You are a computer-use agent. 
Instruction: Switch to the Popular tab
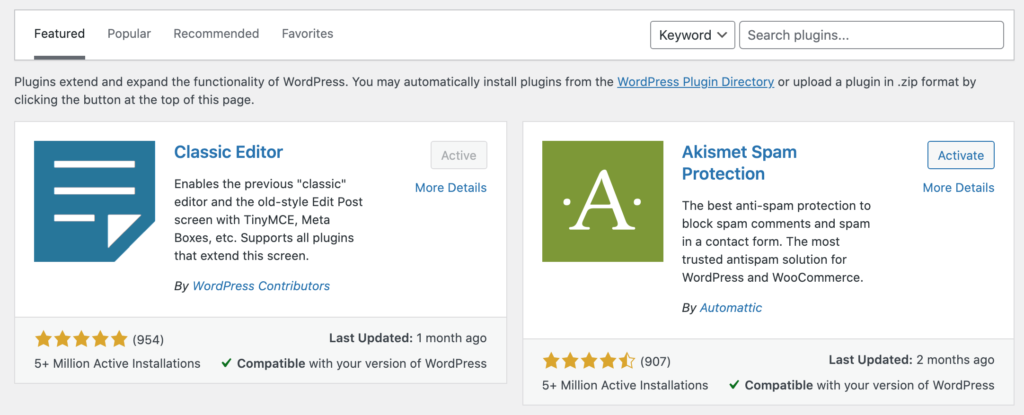click(129, 34)
